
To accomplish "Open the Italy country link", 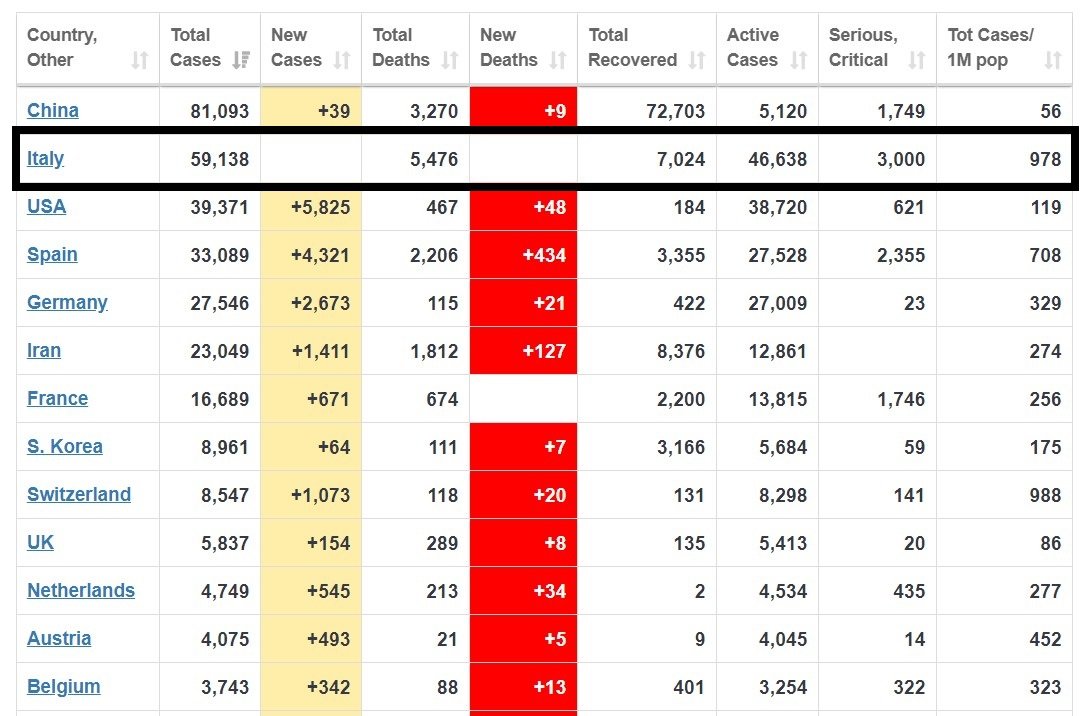I will tap(46, 159).
